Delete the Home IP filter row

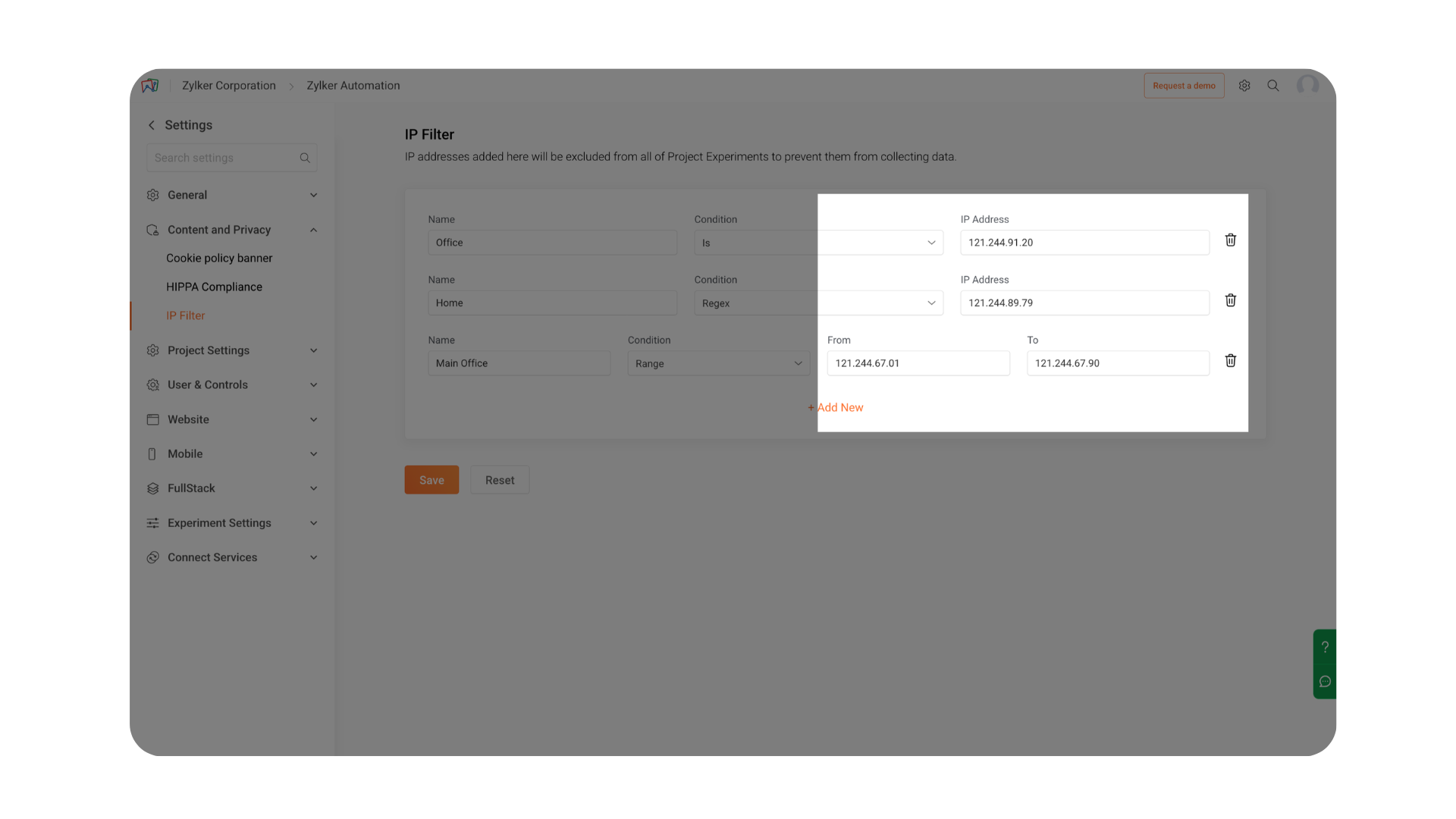[x=1230, y=300]
